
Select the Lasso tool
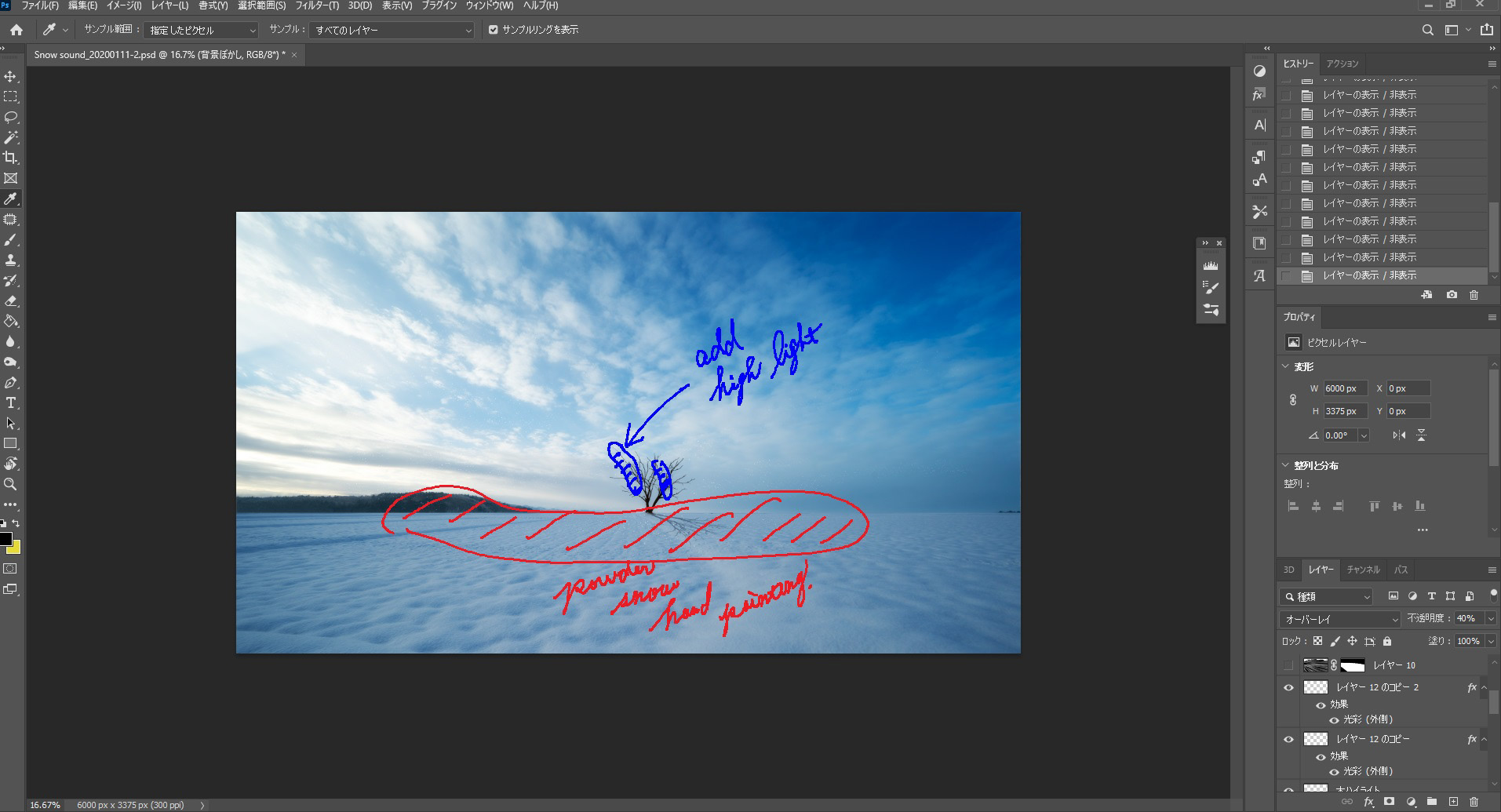11,118
